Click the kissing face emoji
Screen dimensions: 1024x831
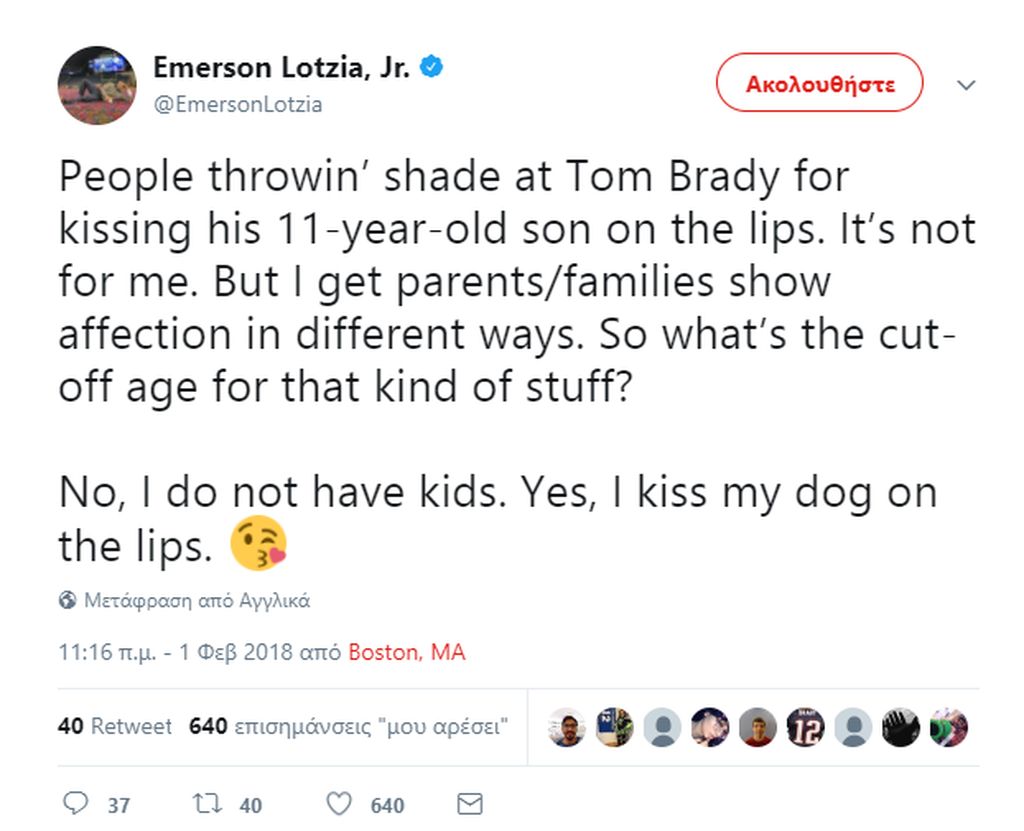(x=259, y=543)
